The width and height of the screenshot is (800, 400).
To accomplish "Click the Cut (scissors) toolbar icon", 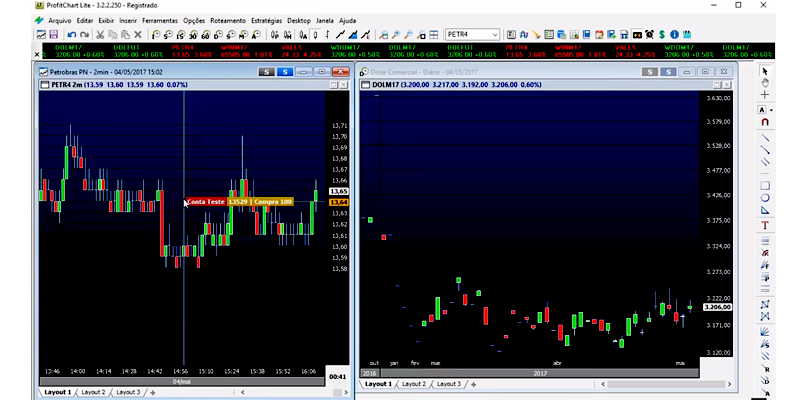I will tap(101, 35).
